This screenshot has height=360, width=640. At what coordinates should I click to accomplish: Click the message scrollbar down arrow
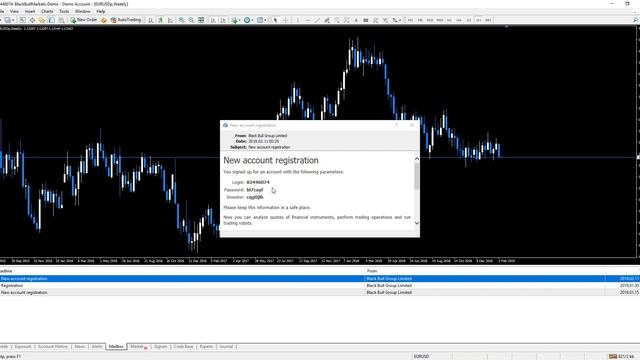(x=416, y=223)
